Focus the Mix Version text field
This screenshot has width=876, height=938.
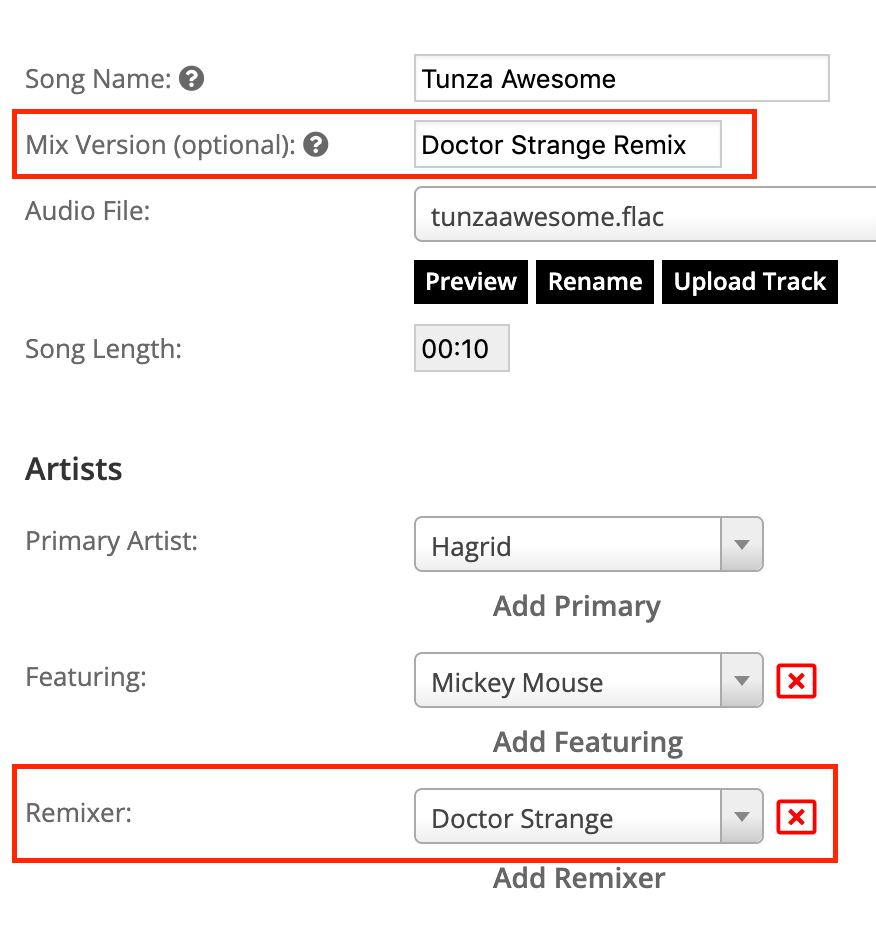point(568,145)
